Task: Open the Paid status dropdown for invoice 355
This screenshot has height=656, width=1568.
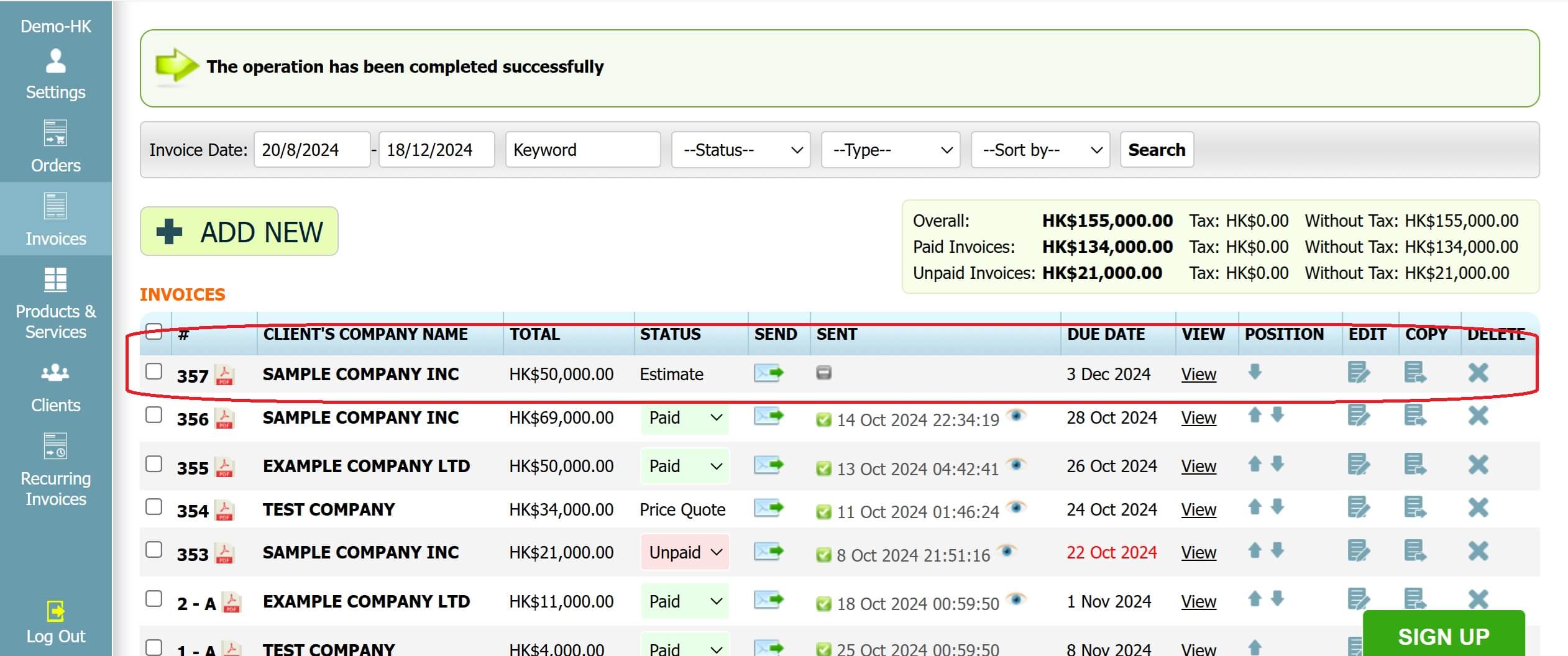Action: coord(685,467)
